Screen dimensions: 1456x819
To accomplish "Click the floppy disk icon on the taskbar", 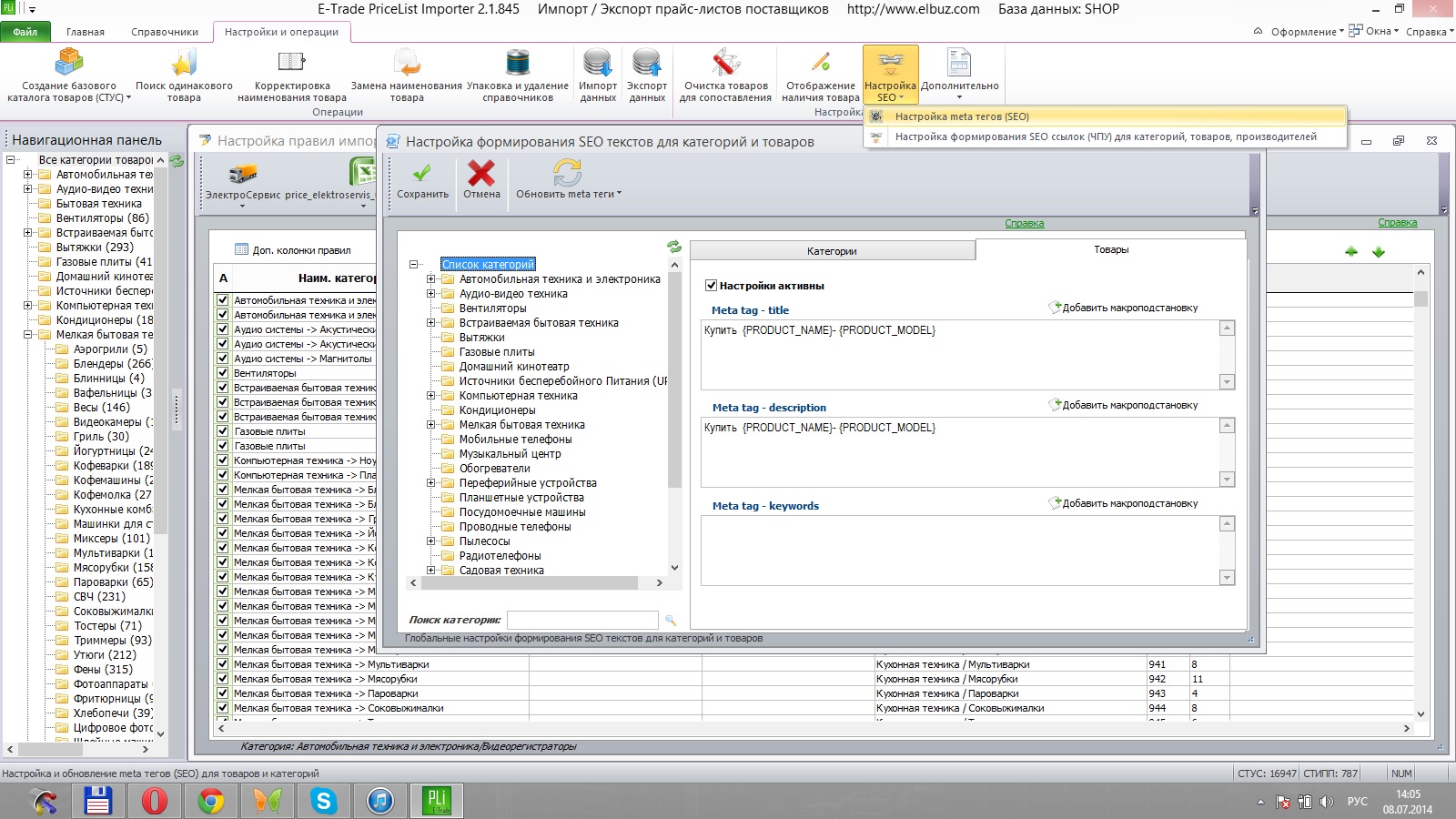I will pyautogui.click(x=97, y=801).
